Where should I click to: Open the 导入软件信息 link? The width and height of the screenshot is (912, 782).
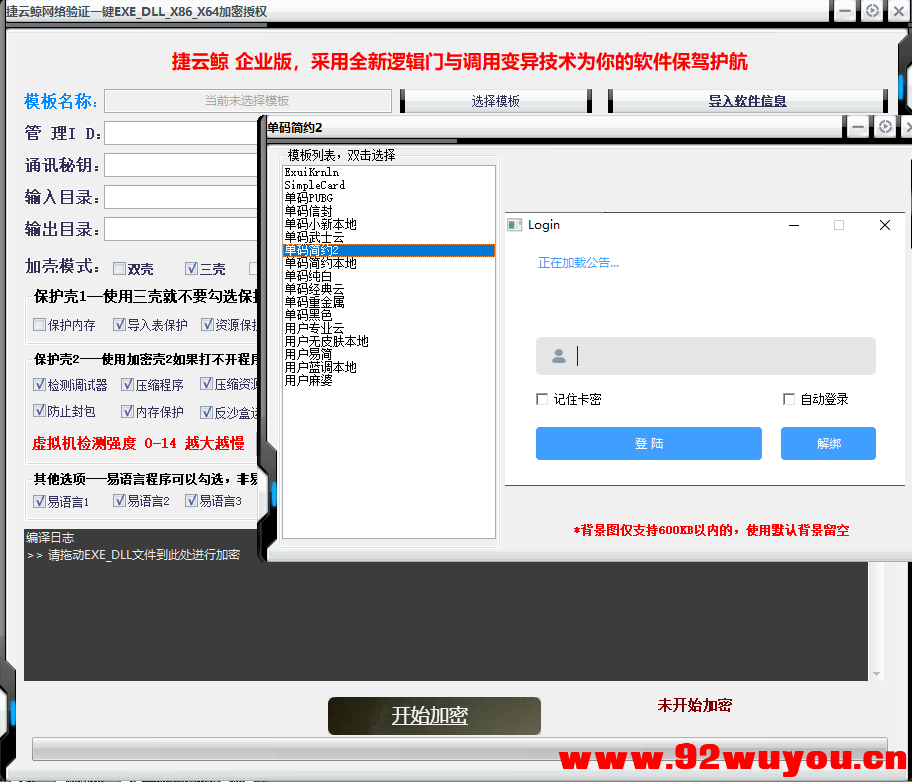click(x=747, y=100)
